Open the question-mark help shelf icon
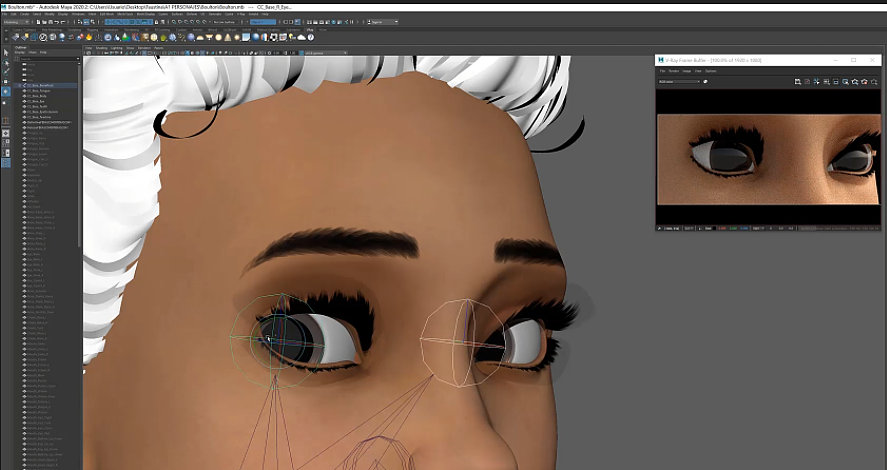 tap(311, 37)
